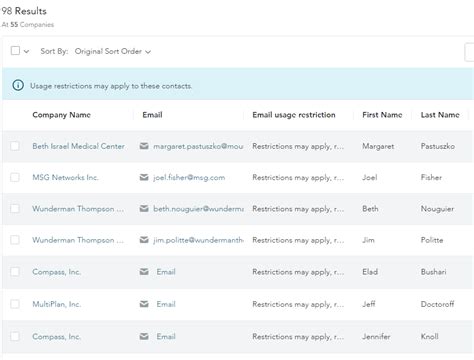This screenshot has height=360, width=474.
Task: Click the restriction text in Margaret's row
Action: (x=298, y=146)
